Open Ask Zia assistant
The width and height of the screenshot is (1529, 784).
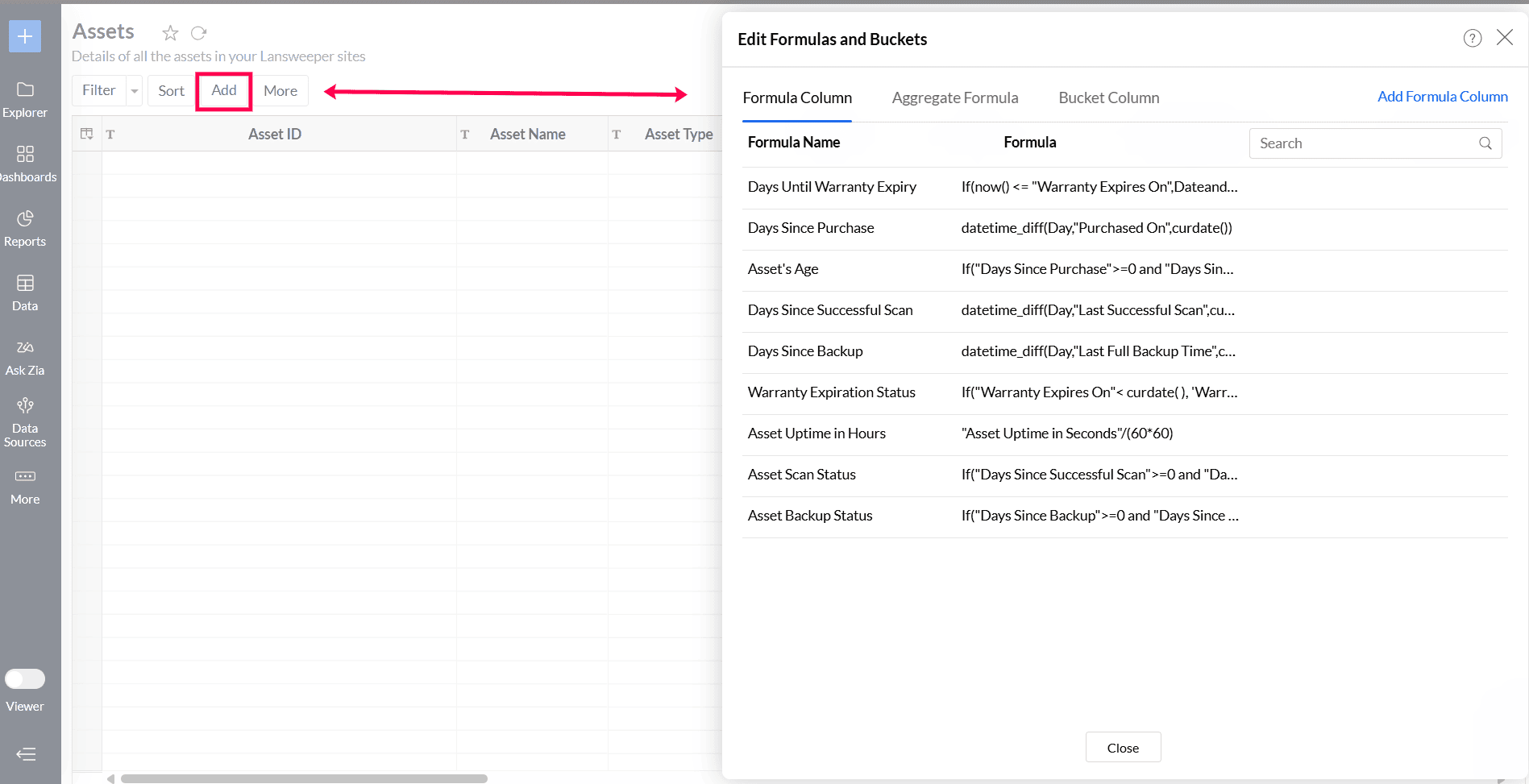[x=25, y=347]
